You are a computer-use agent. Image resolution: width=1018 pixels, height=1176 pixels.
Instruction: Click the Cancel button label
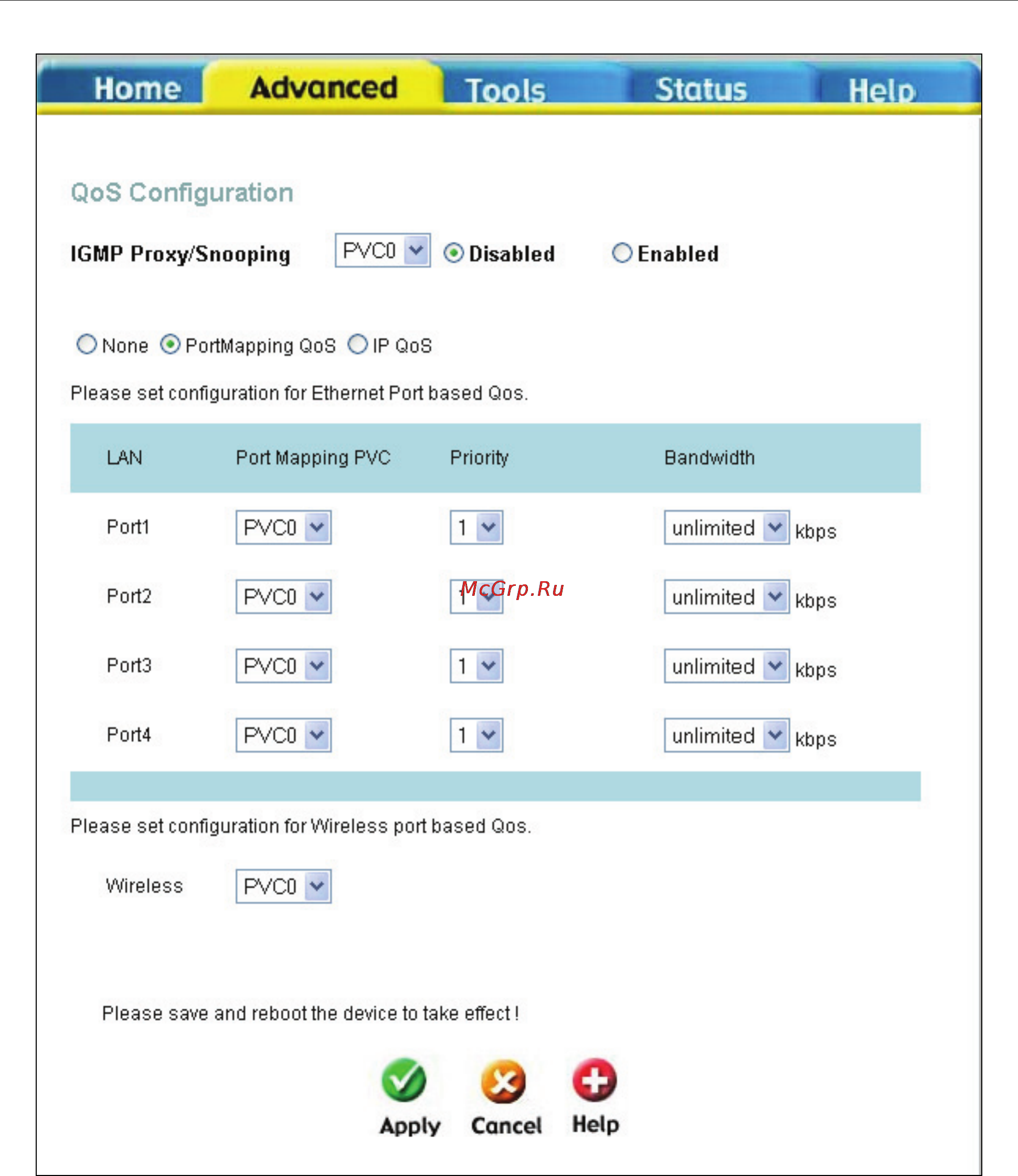(x=506, y=1125)
